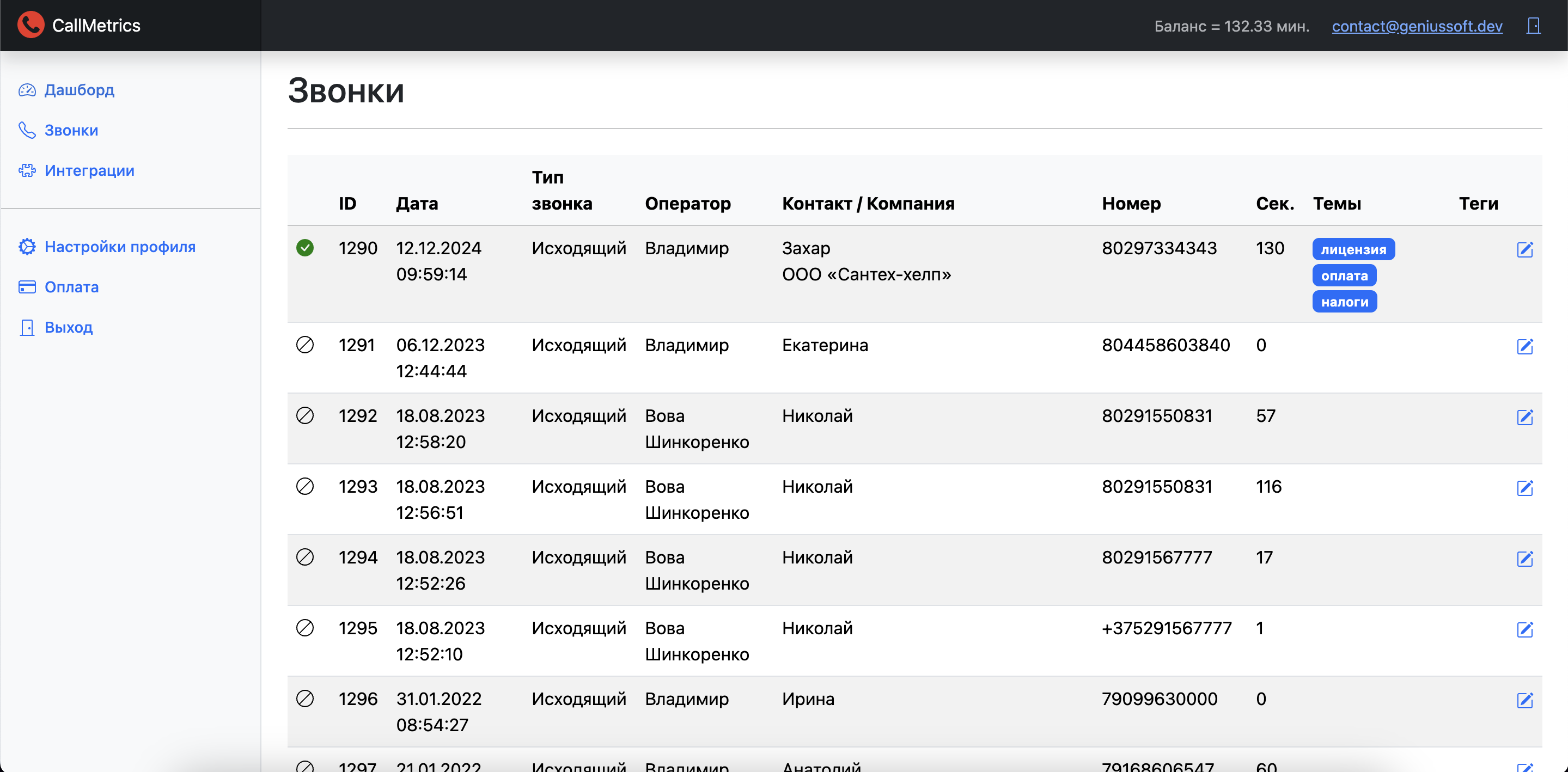Click the unprocessed status icon for call 1292

point(305,415)
